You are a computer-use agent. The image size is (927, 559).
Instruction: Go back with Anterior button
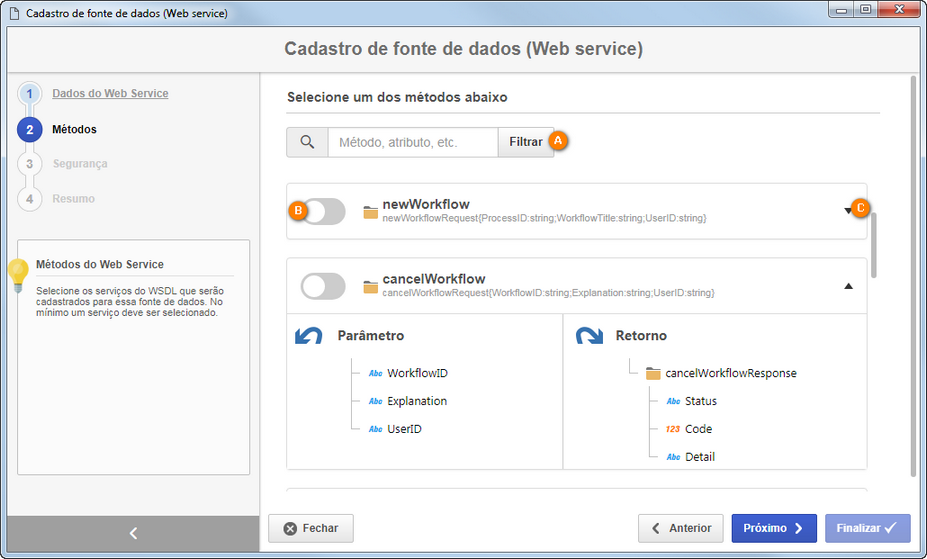680,528
